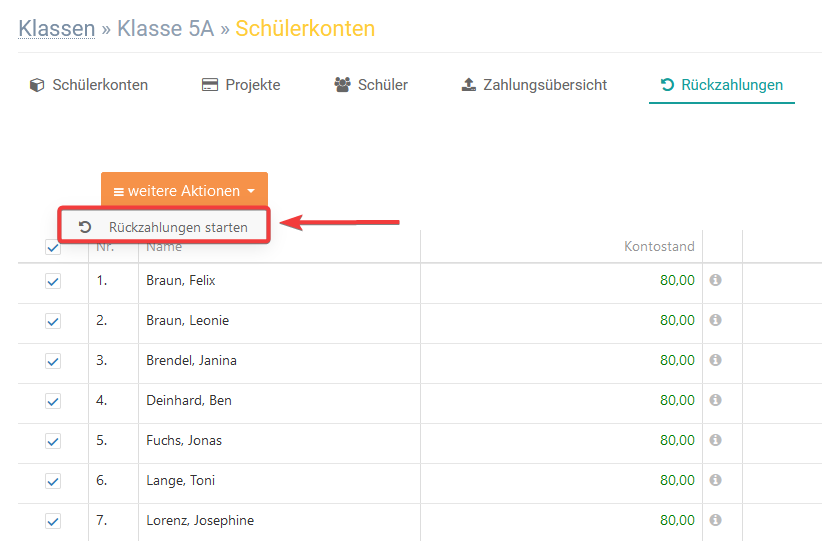Click info icon in Fuchs, Jonas row
The width and height of the screenshot is (822, 541).
point(715,441)
